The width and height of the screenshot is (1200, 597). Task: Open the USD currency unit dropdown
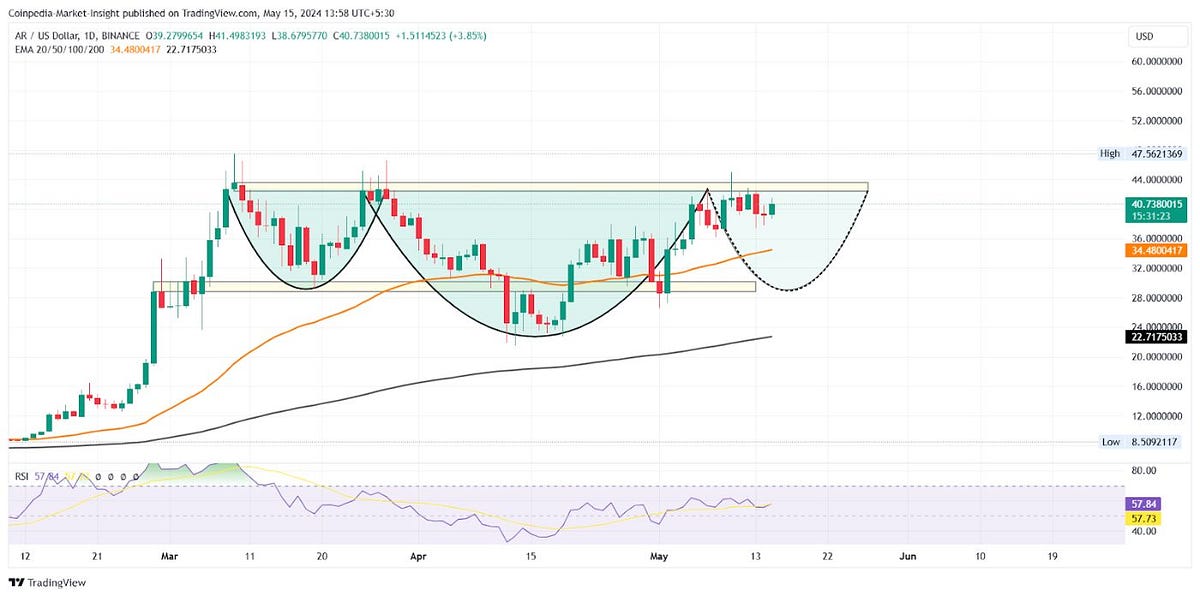[x=1155, y=36]
